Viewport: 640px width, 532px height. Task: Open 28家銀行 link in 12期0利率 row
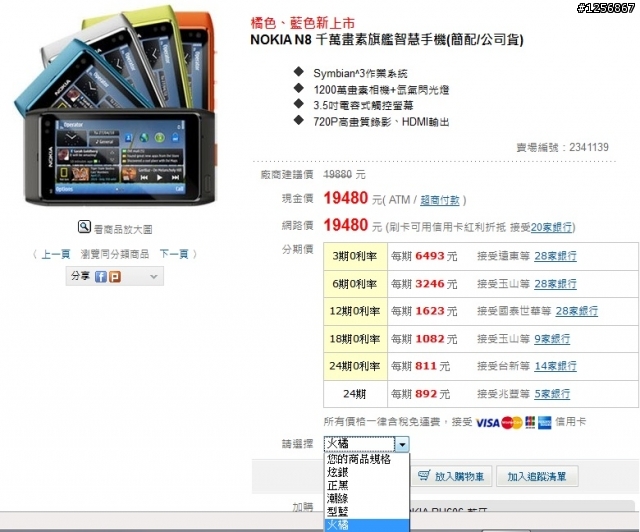(x=576, y=311)
